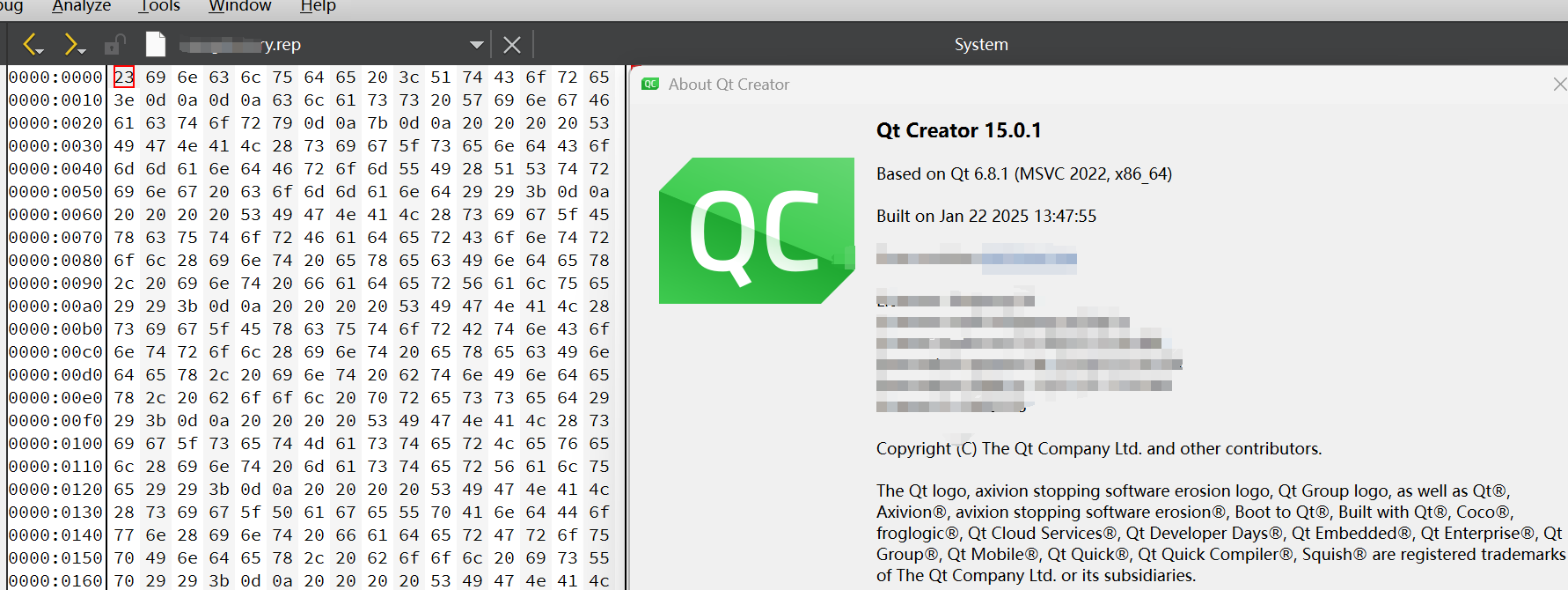The image size is (1568, 590).
Task: Click the address 0000:00c0 in hex view
Action: point(55,352)
